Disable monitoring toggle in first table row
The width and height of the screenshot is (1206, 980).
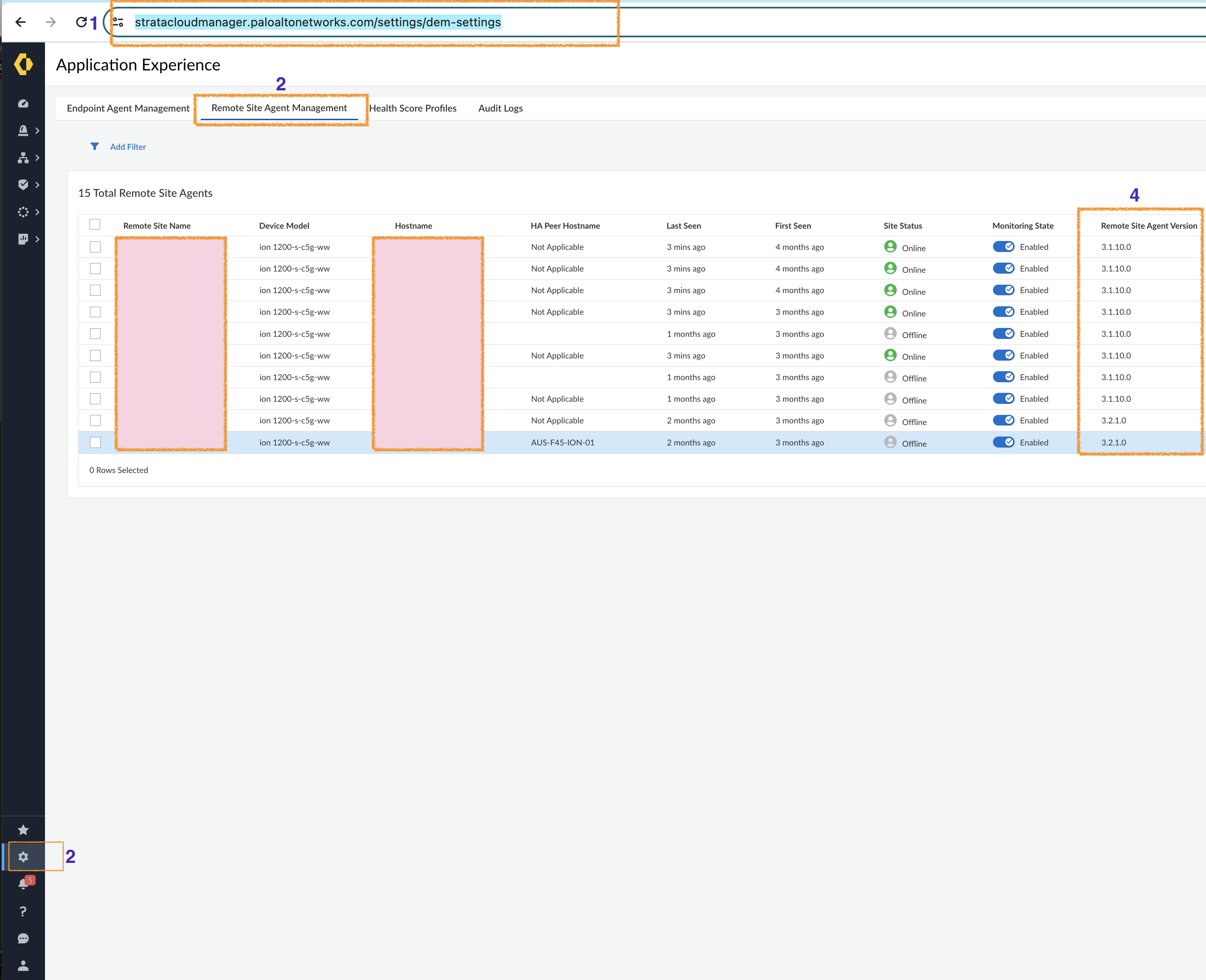[x=1003, y=246]
